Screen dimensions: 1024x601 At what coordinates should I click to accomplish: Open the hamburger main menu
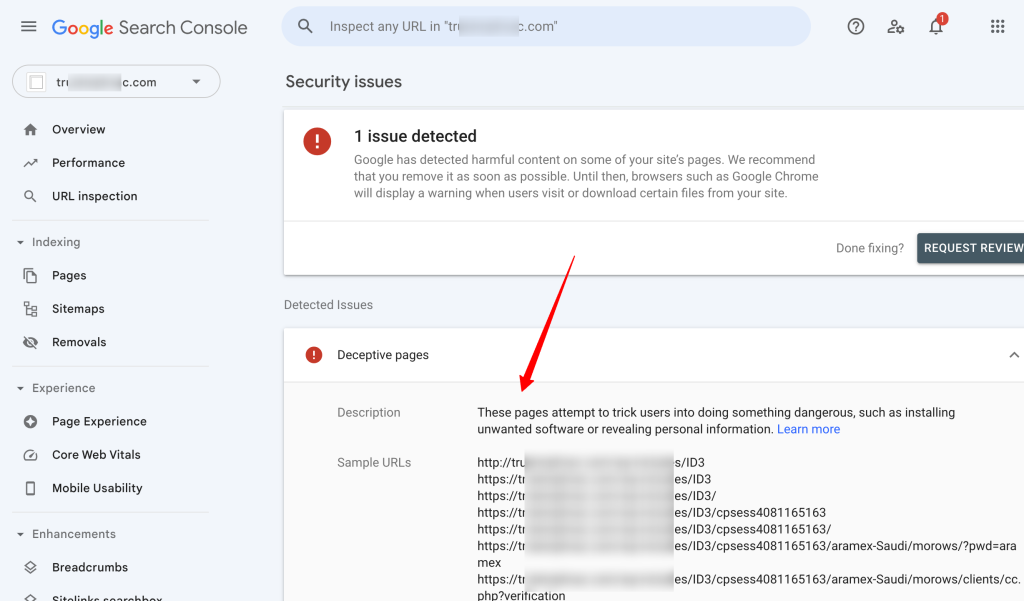coord(29,27)
